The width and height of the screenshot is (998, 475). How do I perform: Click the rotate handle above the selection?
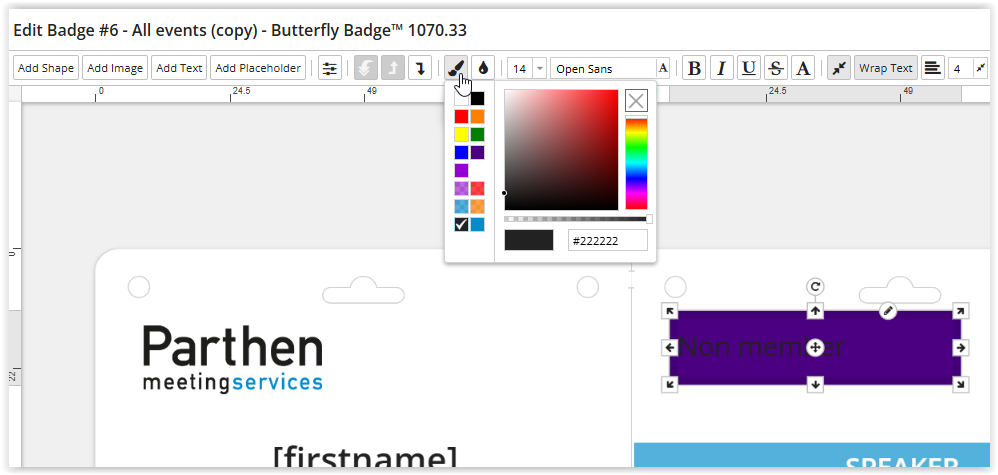815,287
